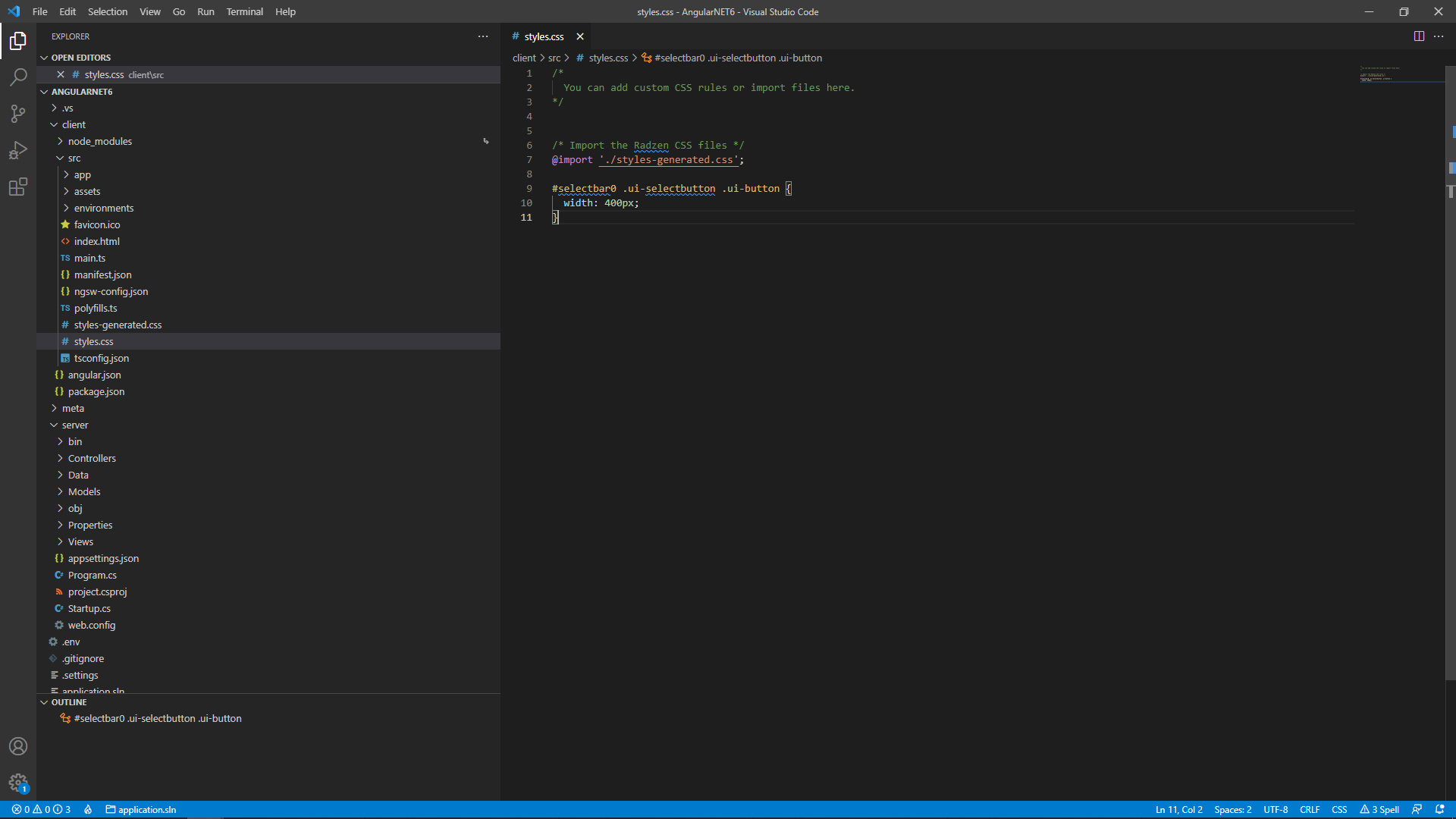Expand the .vs folder
The image size is (1456, 819).
[268, 108]
